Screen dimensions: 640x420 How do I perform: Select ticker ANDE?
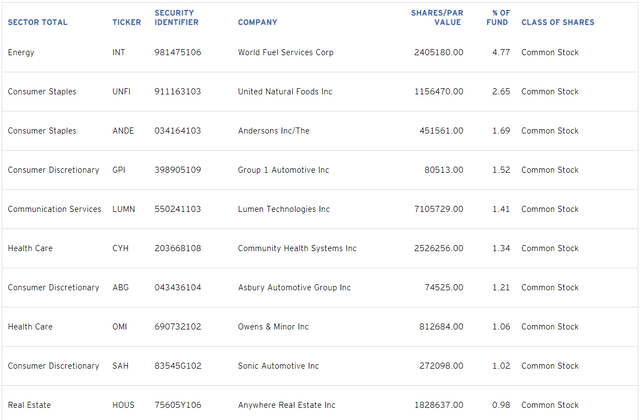(123, 131)
